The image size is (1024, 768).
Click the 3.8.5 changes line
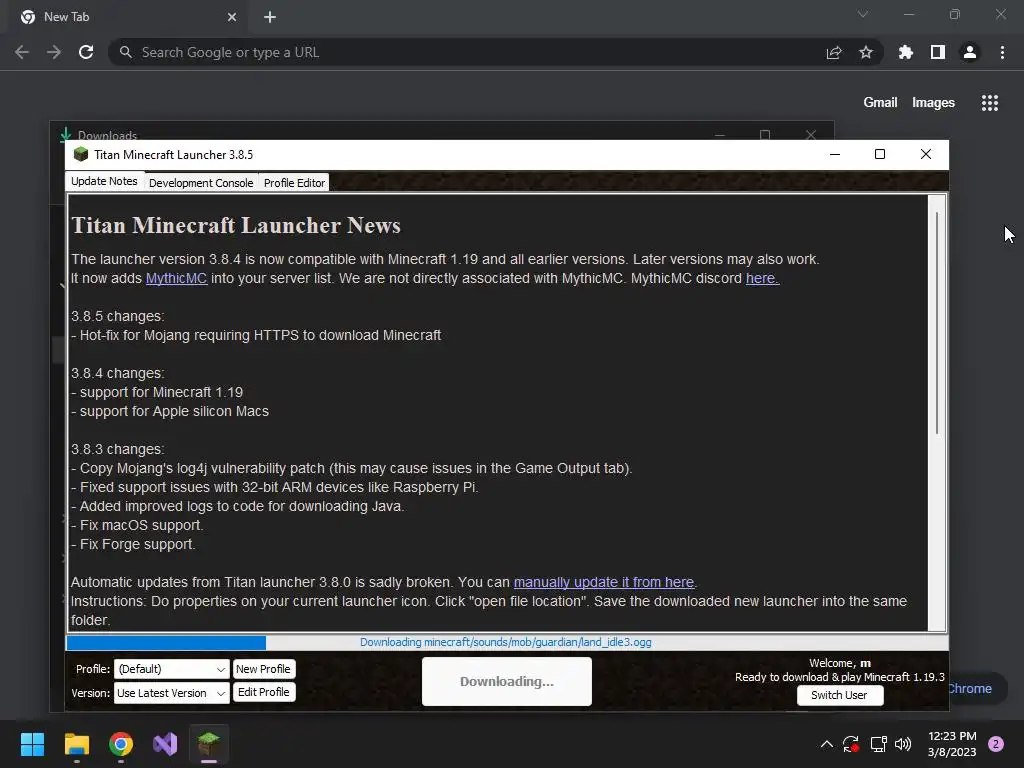(118, 316)
